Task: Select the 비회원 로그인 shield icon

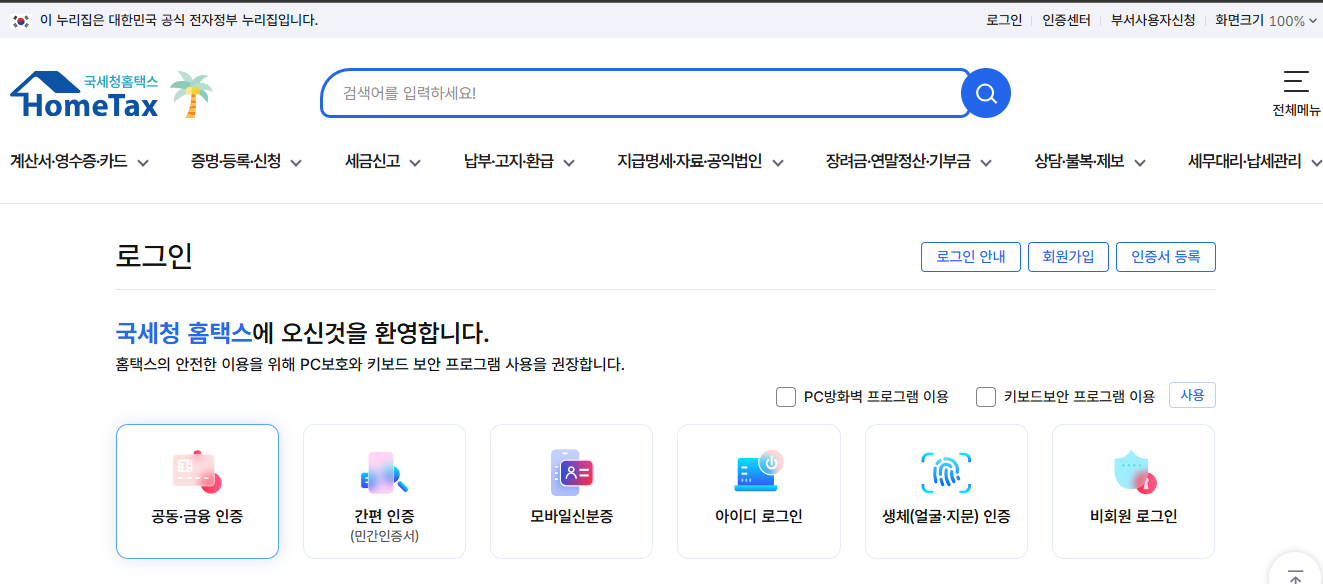Action: point(1132,470)
